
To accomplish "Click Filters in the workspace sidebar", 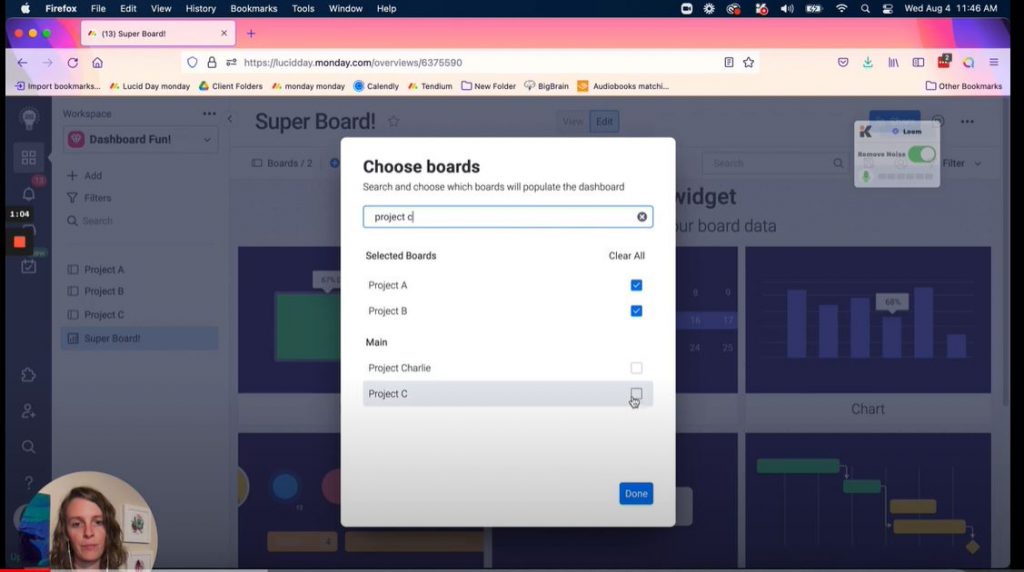I will (x=89, y=198).
